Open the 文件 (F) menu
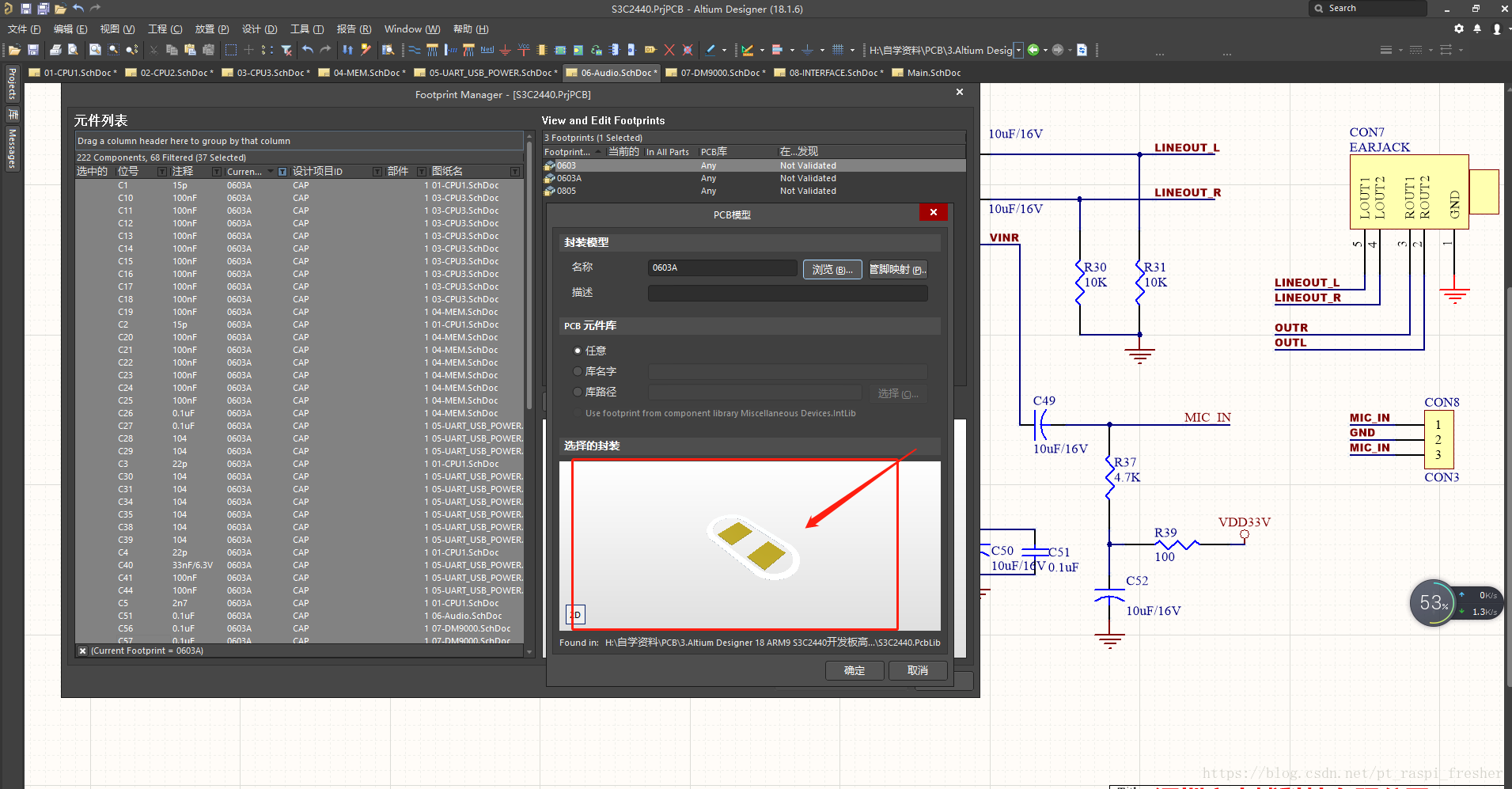 (24, 29)
